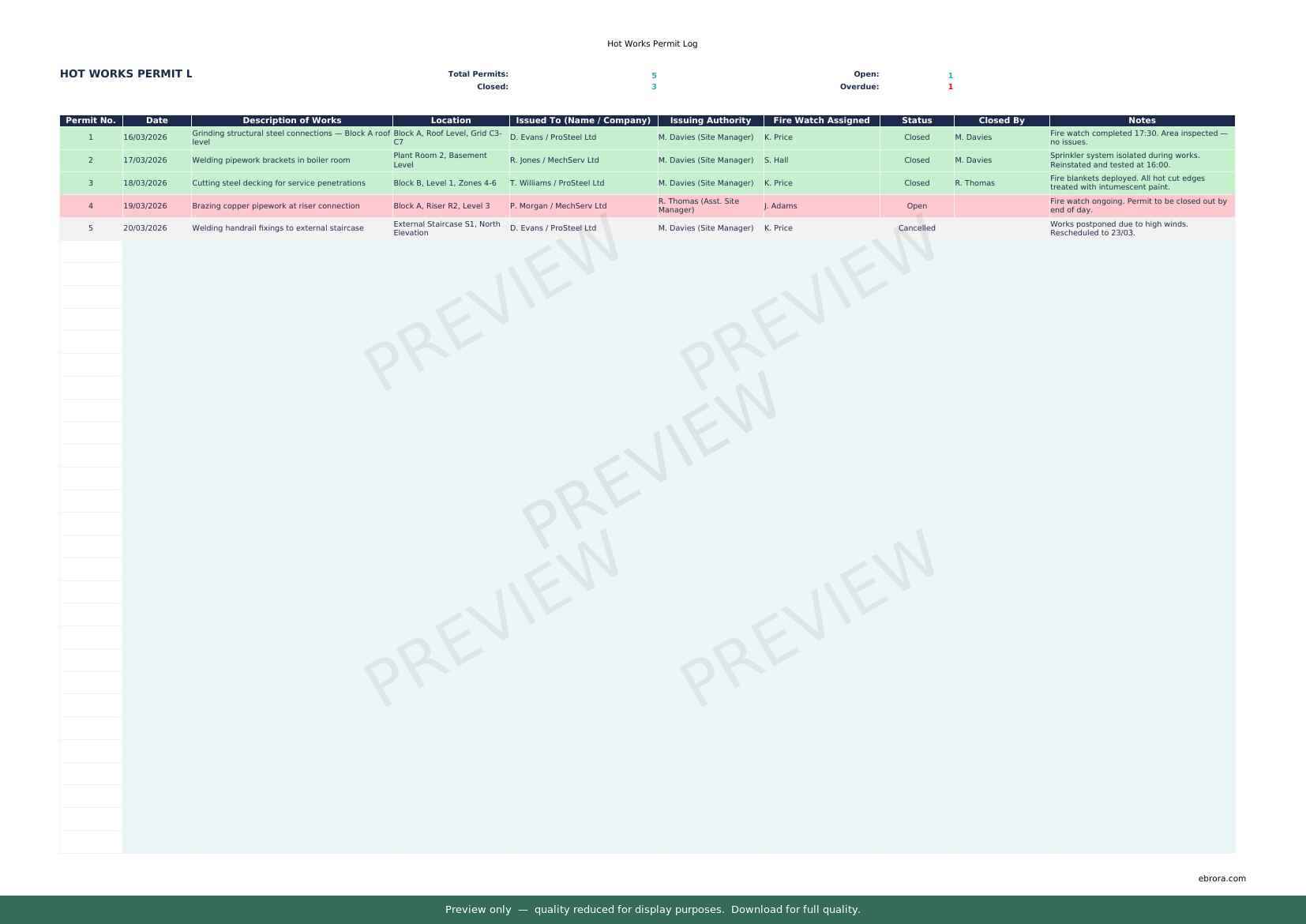
Task: Select the Open status cell for permit 4
Action: click(917, 206)
